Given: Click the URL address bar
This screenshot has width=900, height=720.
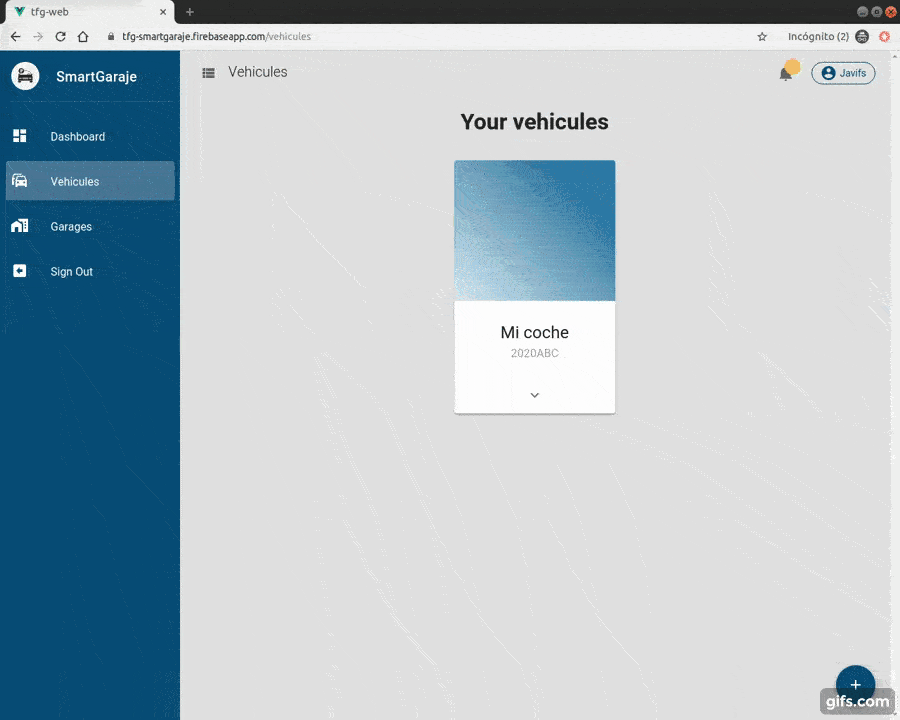Looking at the screenshot, I should pos(400,36).
